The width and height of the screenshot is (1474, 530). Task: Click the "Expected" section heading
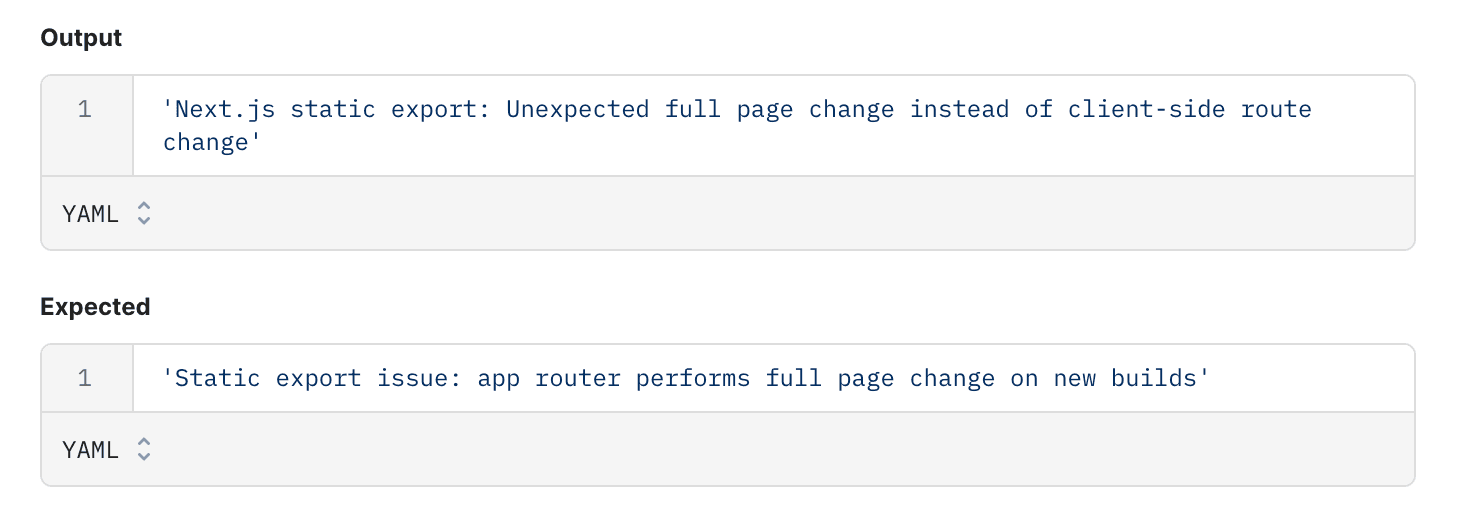[x=95, y=307]
